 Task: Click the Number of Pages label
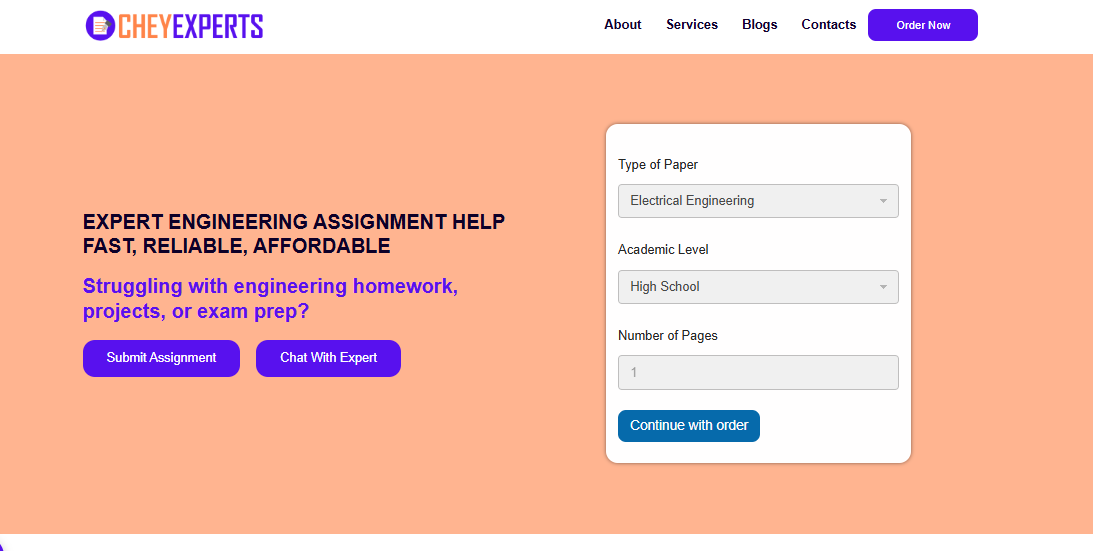point(667,336)
